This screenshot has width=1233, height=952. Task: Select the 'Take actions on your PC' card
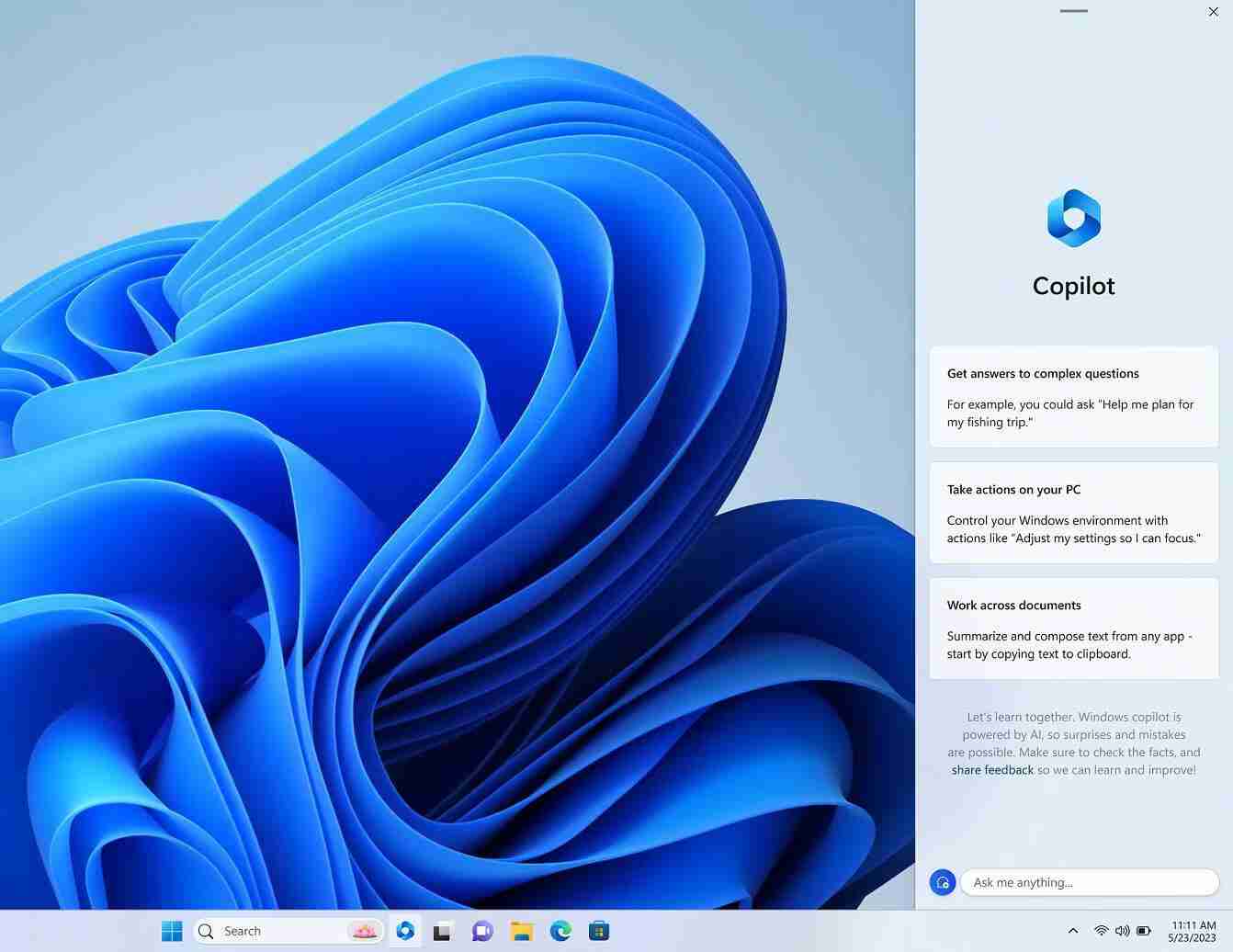tap(1072, 512)
